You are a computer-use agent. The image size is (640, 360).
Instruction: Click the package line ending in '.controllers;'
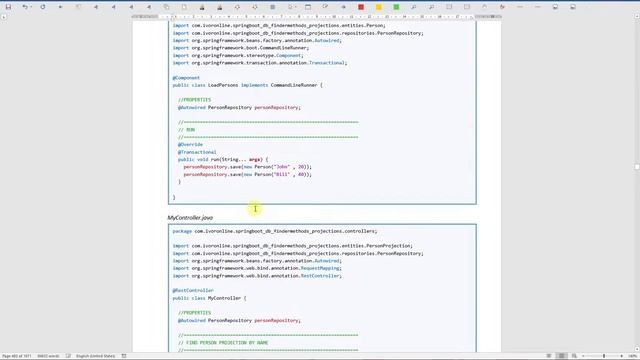[275, 231]
